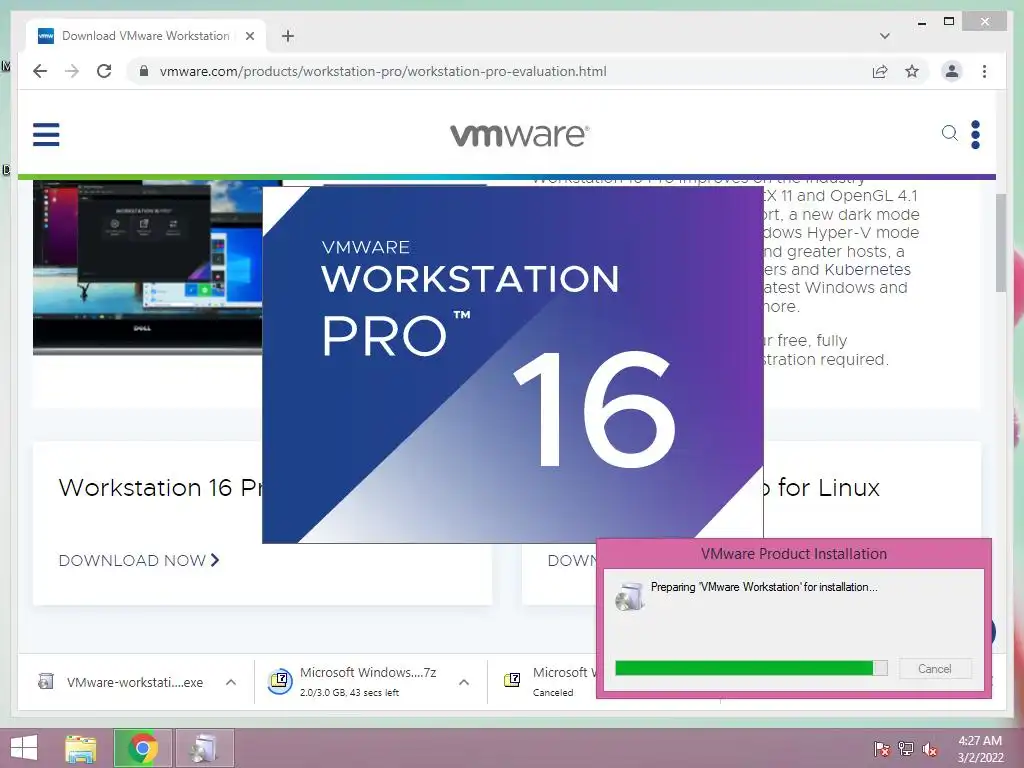Click the installation progress bar
Image resolution: width=1024 pixels, height=768 pixels.
(751, 667)
